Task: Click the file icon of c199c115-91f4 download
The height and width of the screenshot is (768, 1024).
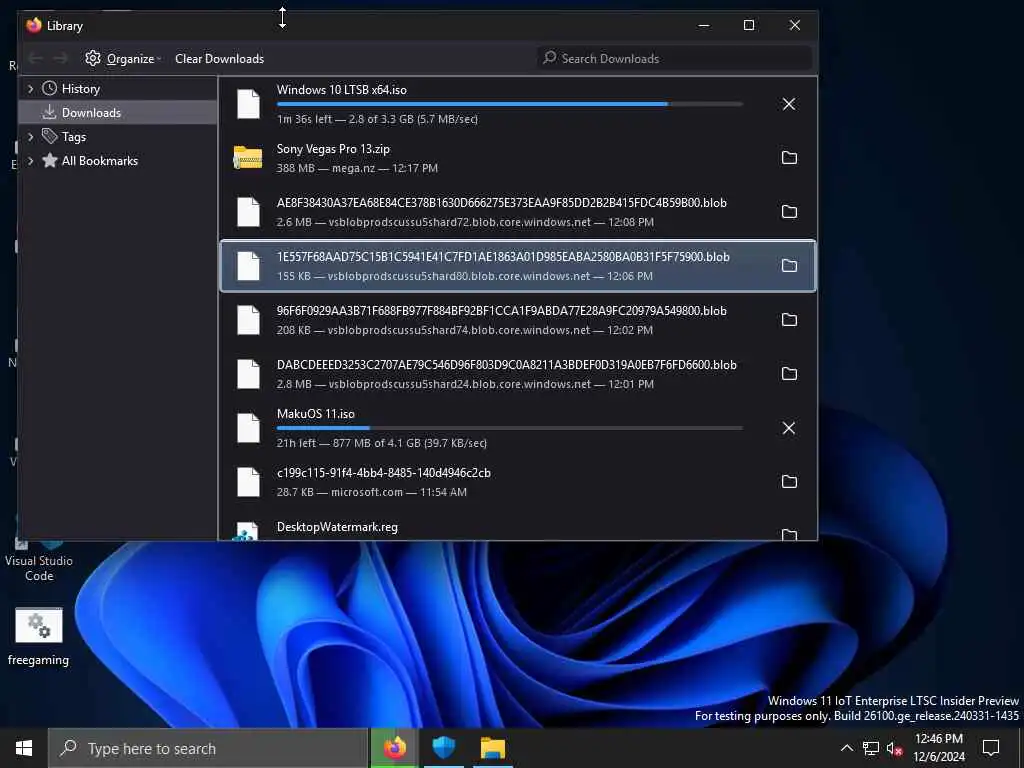Action: pos(248,481)
